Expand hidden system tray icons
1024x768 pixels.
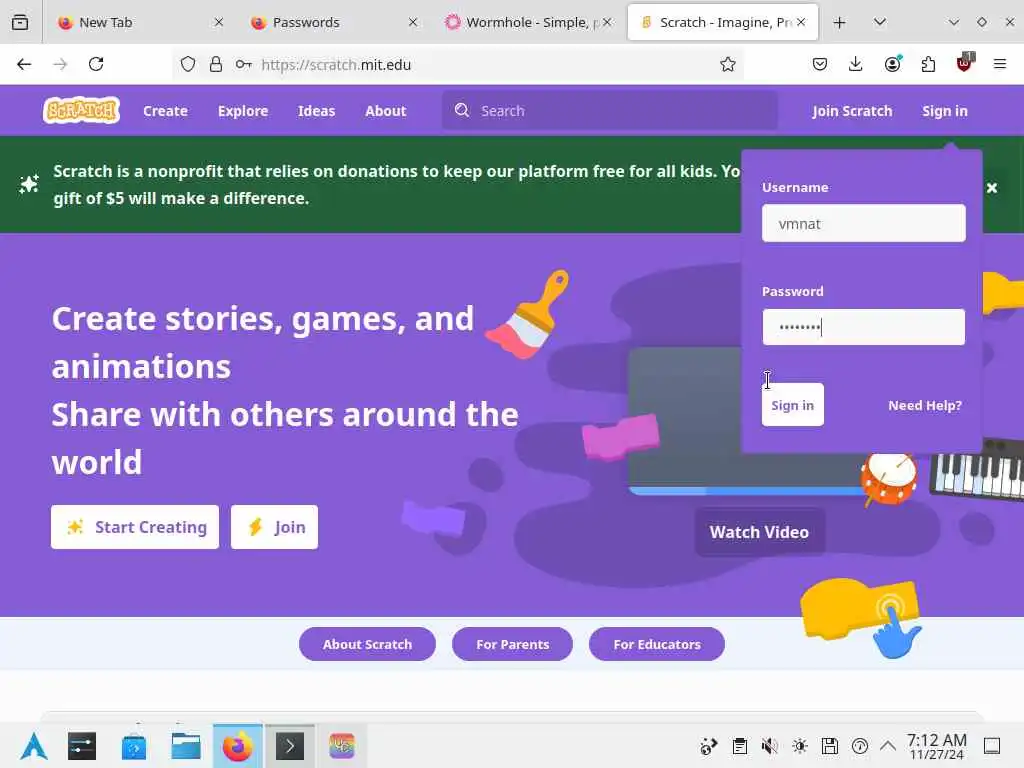888,746
